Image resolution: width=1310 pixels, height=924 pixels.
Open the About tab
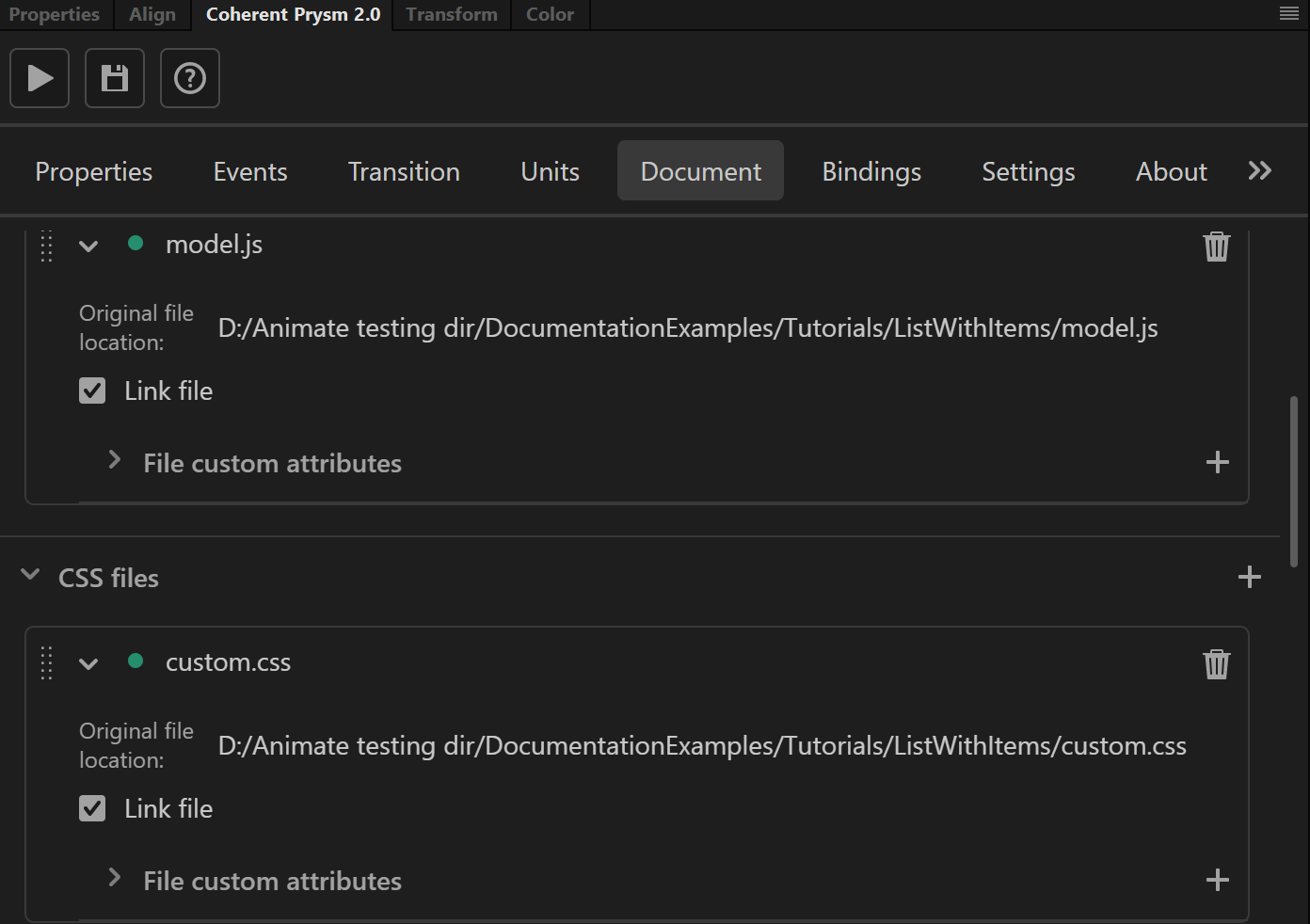(x=1171, y=171)
